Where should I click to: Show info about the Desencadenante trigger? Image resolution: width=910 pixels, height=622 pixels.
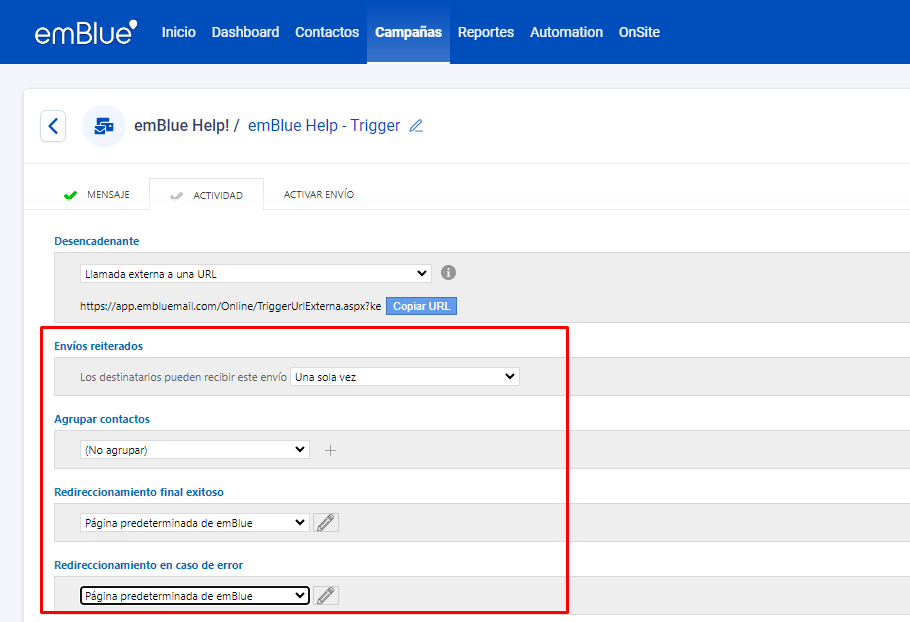tap(448, 273)
